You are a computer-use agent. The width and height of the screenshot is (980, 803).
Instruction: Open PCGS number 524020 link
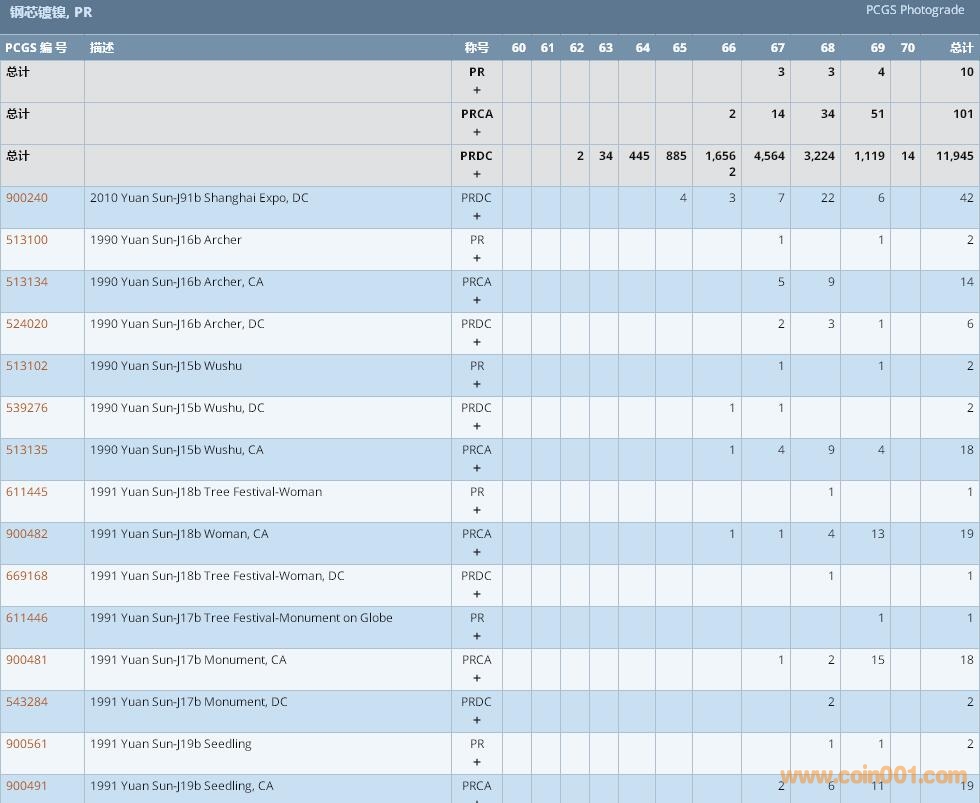click(x=27, y=324)
